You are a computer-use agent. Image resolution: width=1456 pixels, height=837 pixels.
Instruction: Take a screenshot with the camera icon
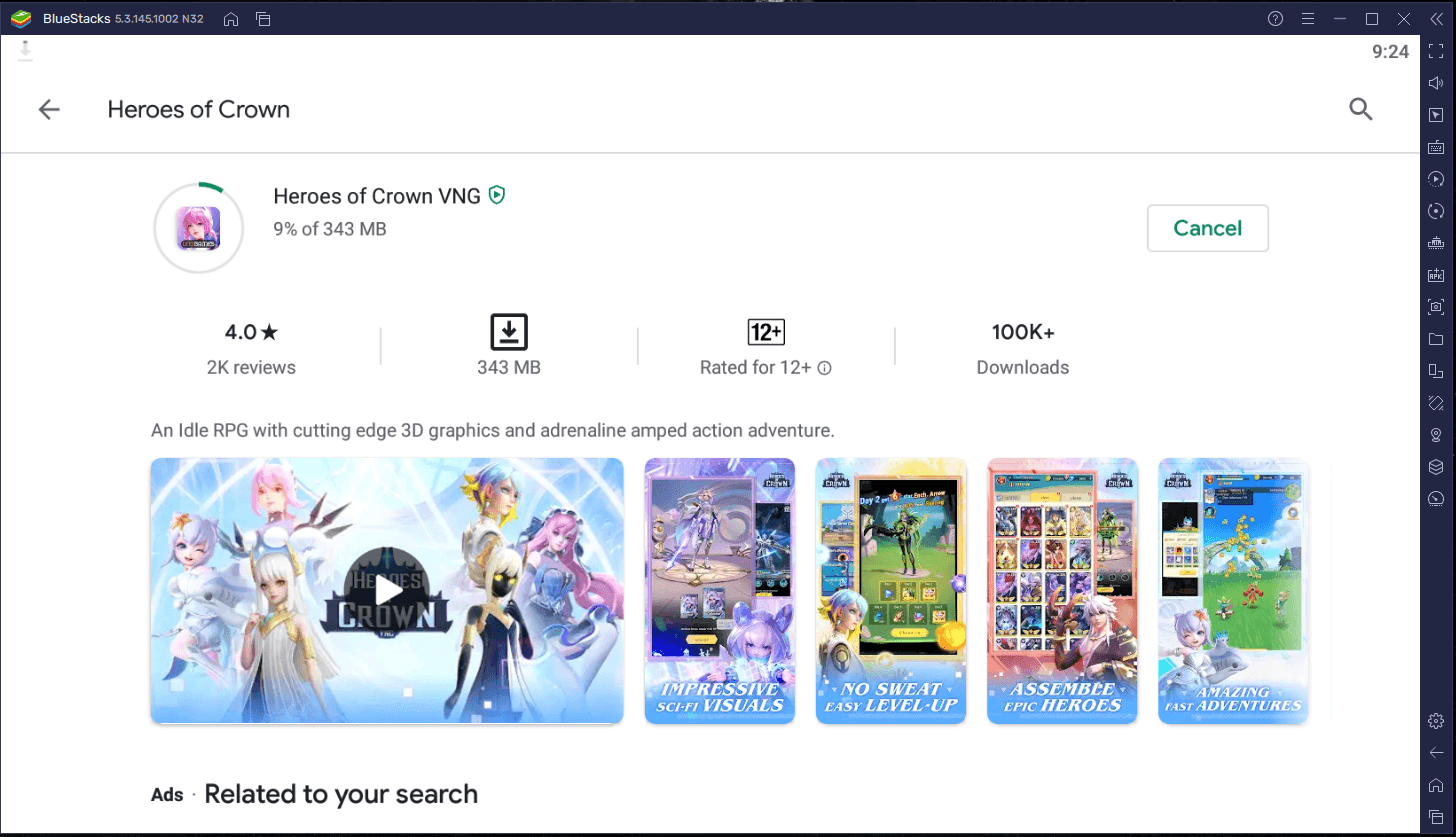pyautogui.click(x=1436, y=307)
